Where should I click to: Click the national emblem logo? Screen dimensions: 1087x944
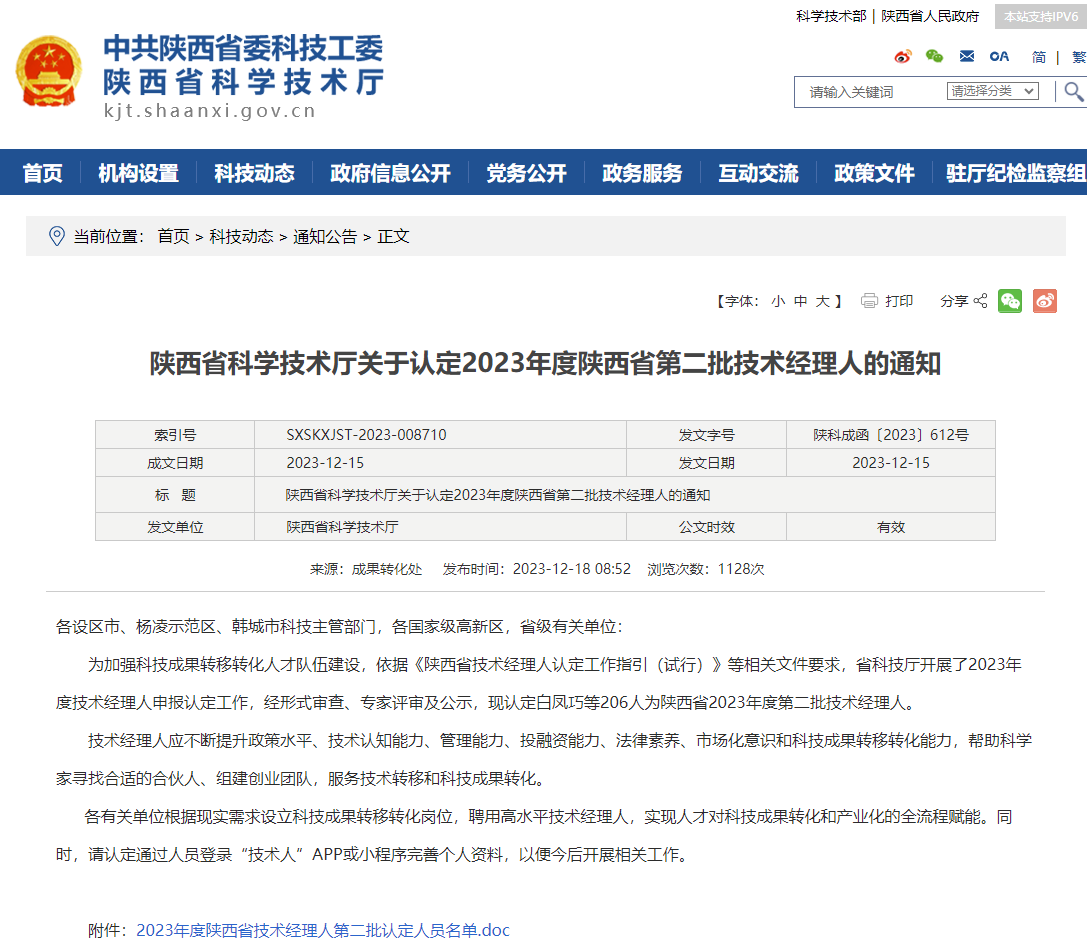coord(49,71)
